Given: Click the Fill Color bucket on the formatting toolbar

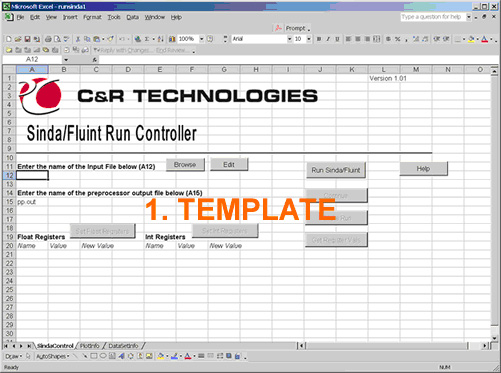Looking at the screenshot, I should [471, 39].
